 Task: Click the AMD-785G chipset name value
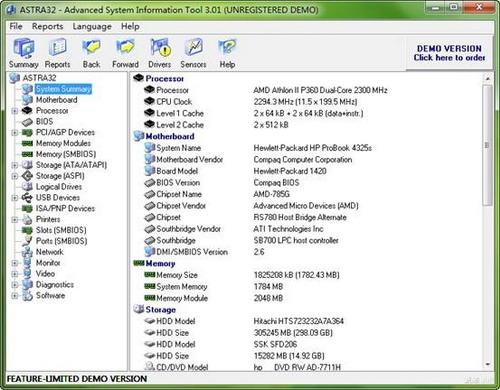coord(271,194)
